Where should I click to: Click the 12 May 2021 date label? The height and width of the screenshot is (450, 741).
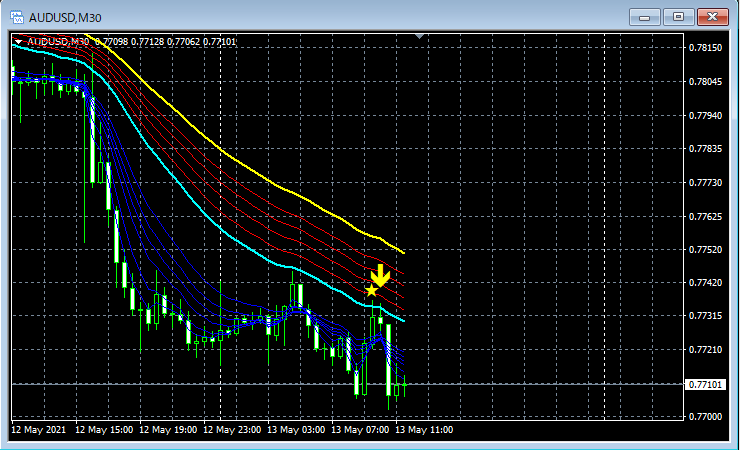tap(39, 430)
